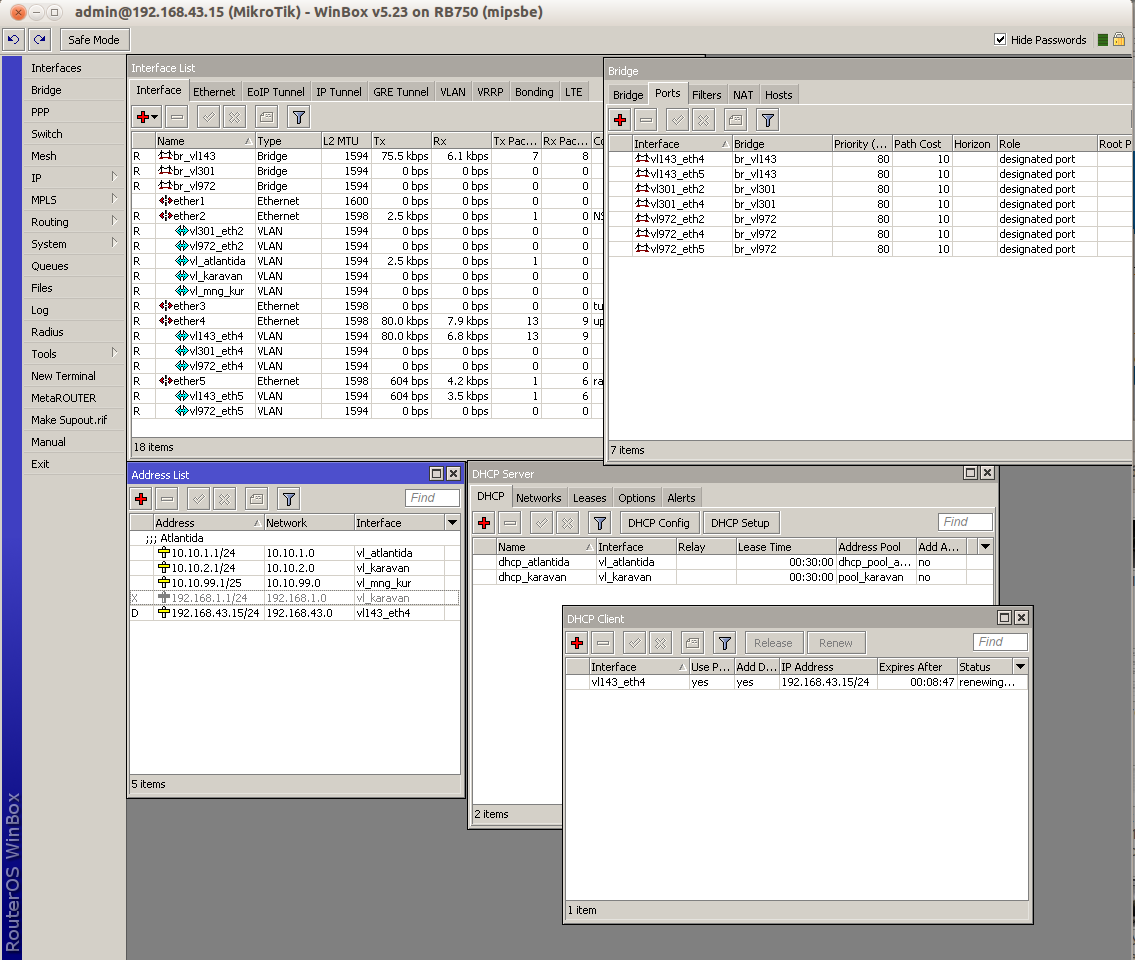Click the DHCP Config button
Viewport: 1135px width, 960px height.
coord(659,522)
